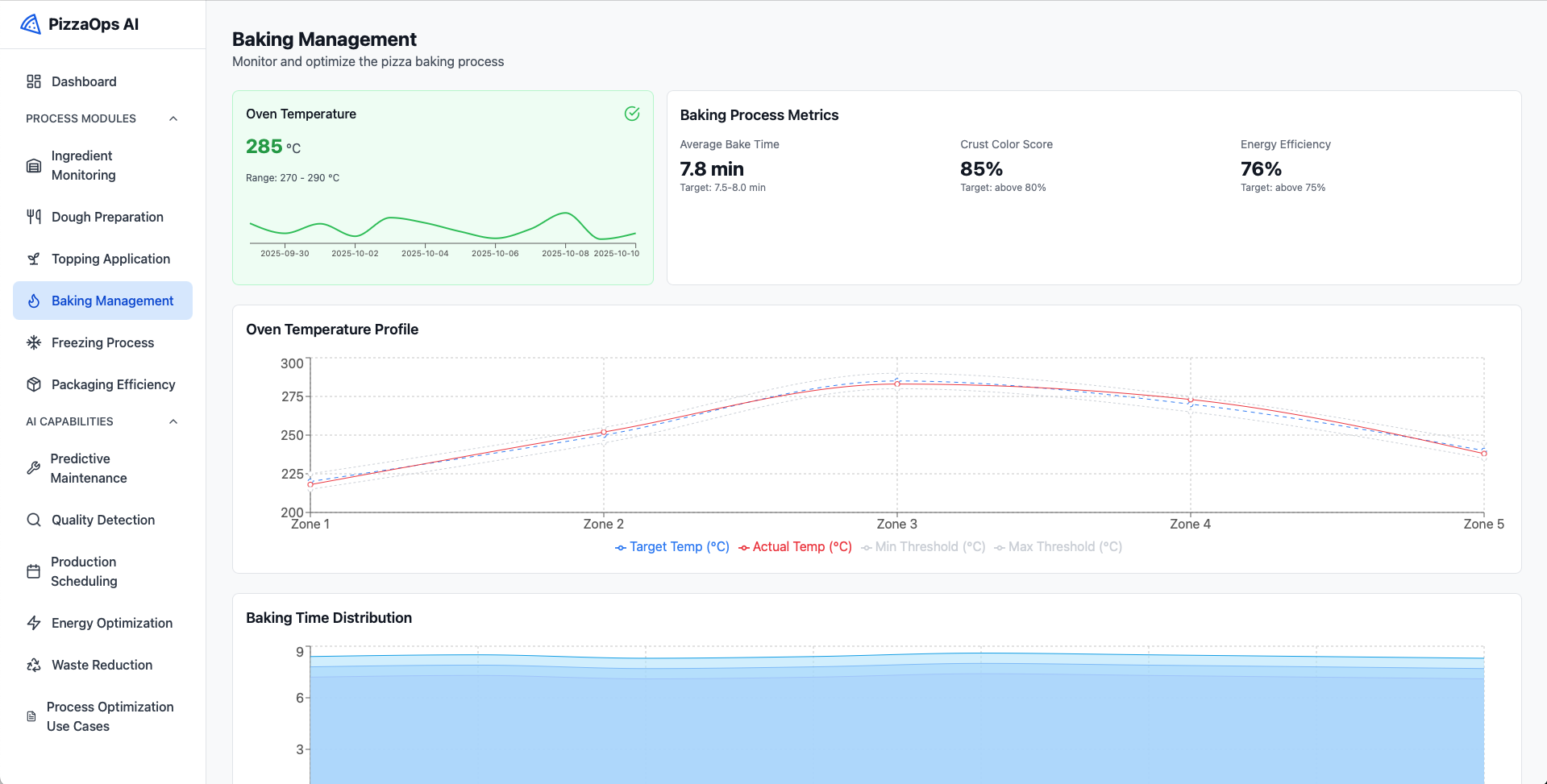Click the Energy Optimization lightning icon
This screenshot has height=784, width=1547.
point(34,623)
